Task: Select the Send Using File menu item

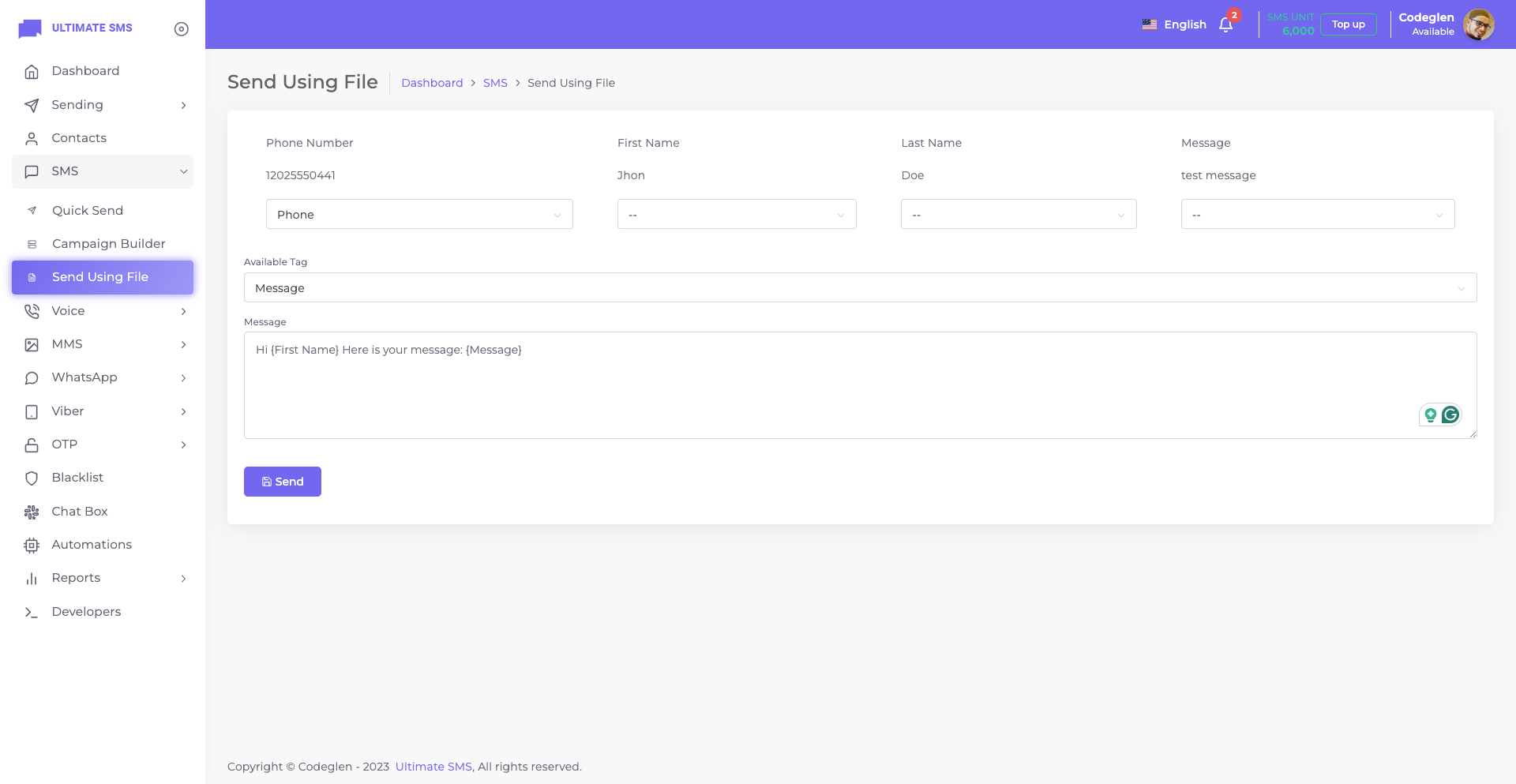Action: pos(103,277)
